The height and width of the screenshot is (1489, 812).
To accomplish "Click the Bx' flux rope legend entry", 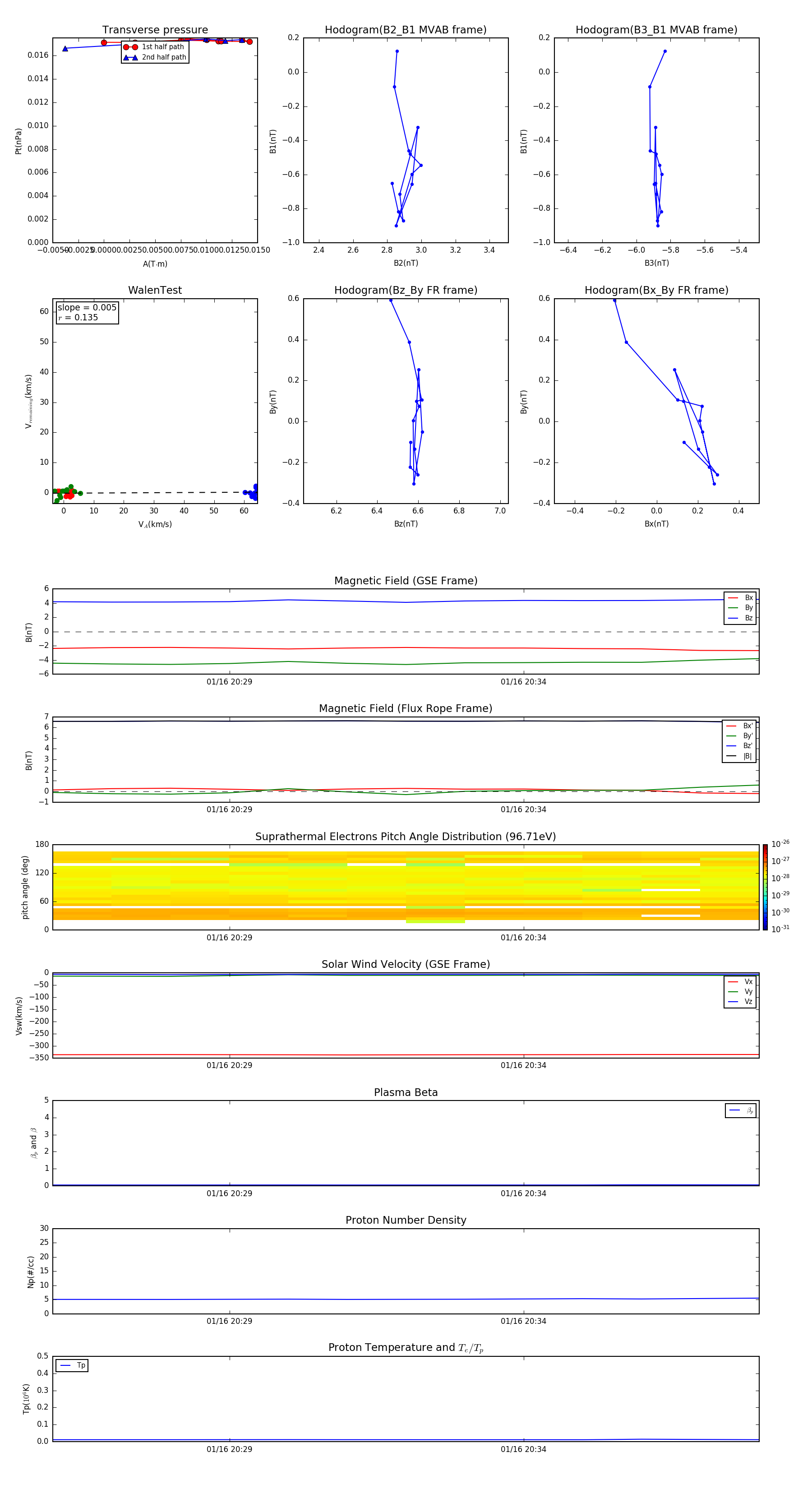I will 740,726.
